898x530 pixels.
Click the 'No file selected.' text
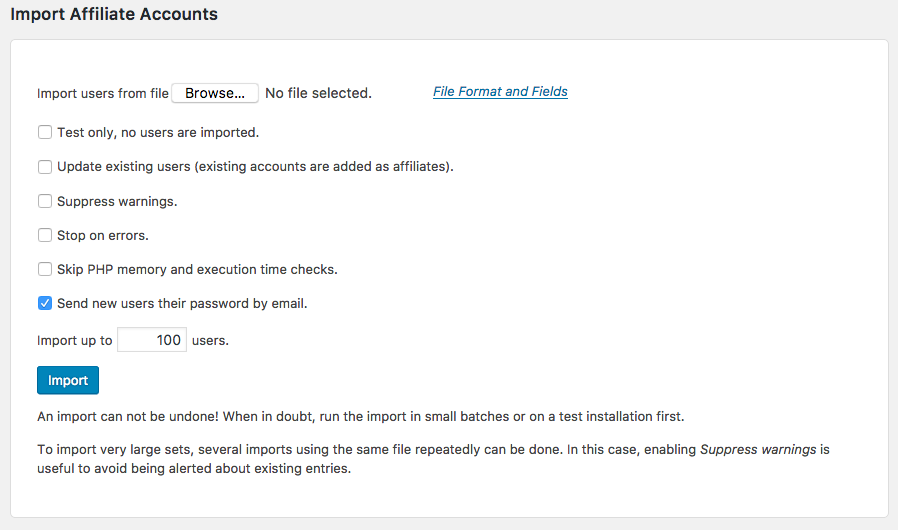(x=318, y=93)
